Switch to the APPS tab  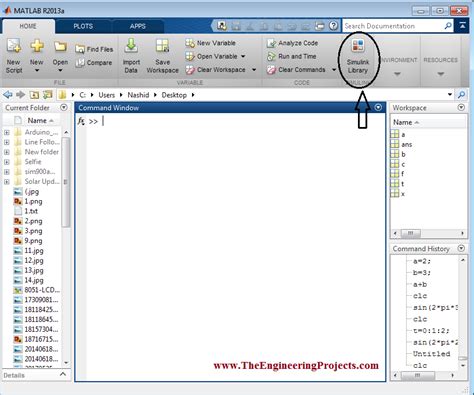(138, 26)
